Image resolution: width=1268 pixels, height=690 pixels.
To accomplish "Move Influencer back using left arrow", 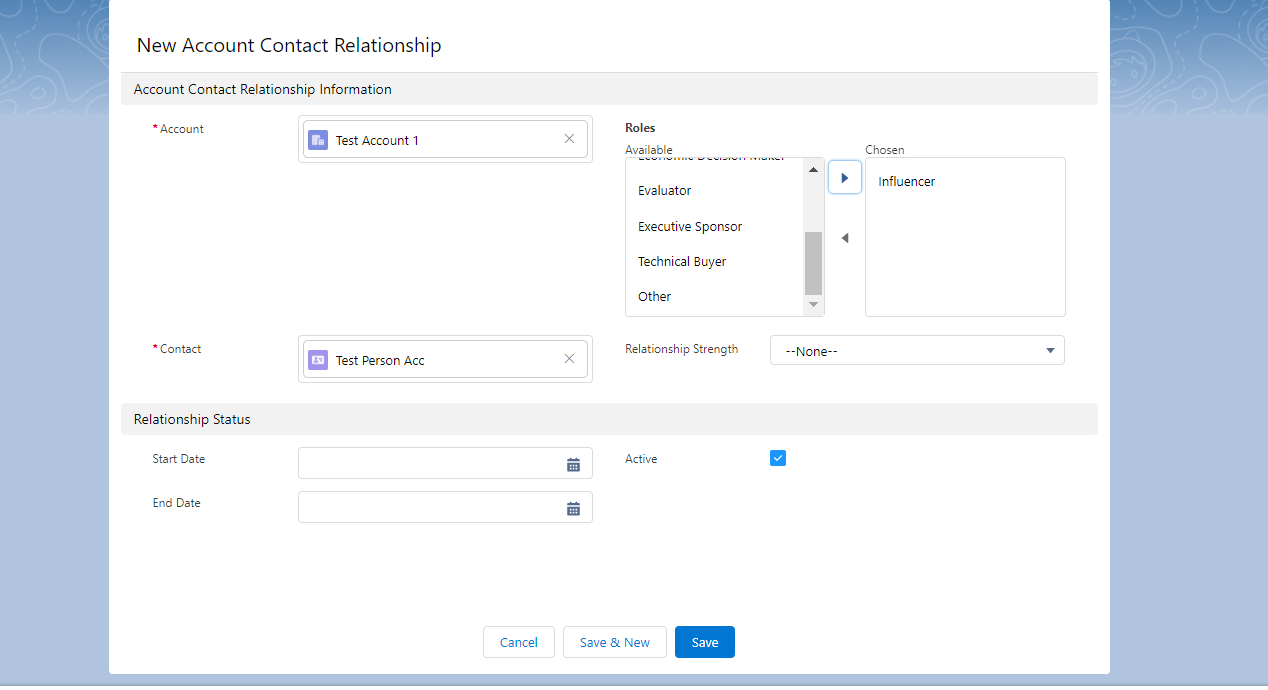I will point(845,238).
